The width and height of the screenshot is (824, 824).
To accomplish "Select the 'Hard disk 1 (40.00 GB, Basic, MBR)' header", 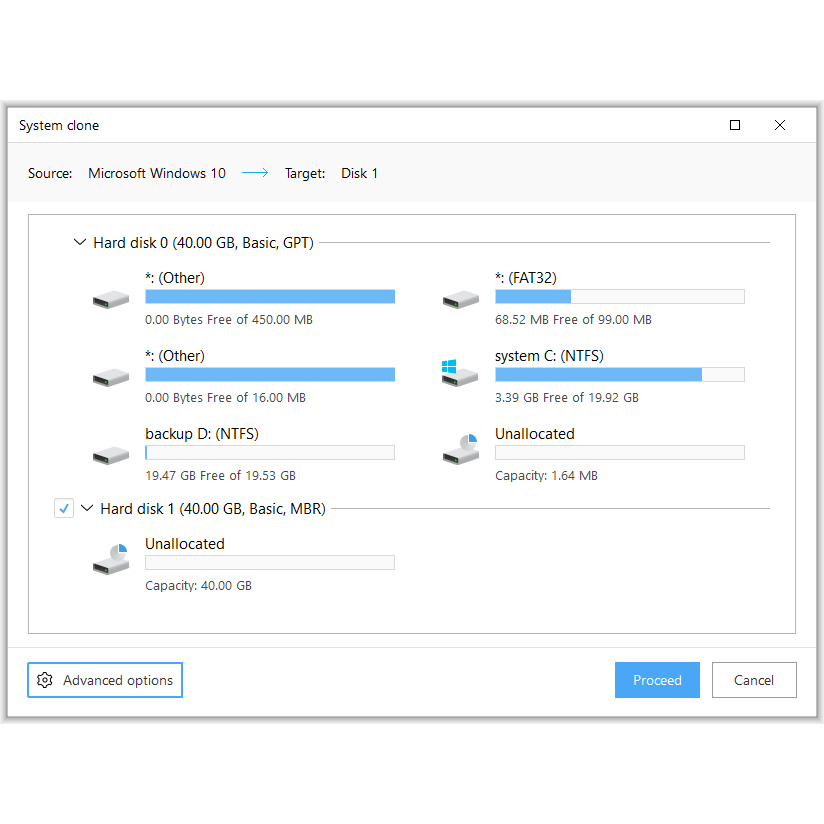I will pos(213,509).
